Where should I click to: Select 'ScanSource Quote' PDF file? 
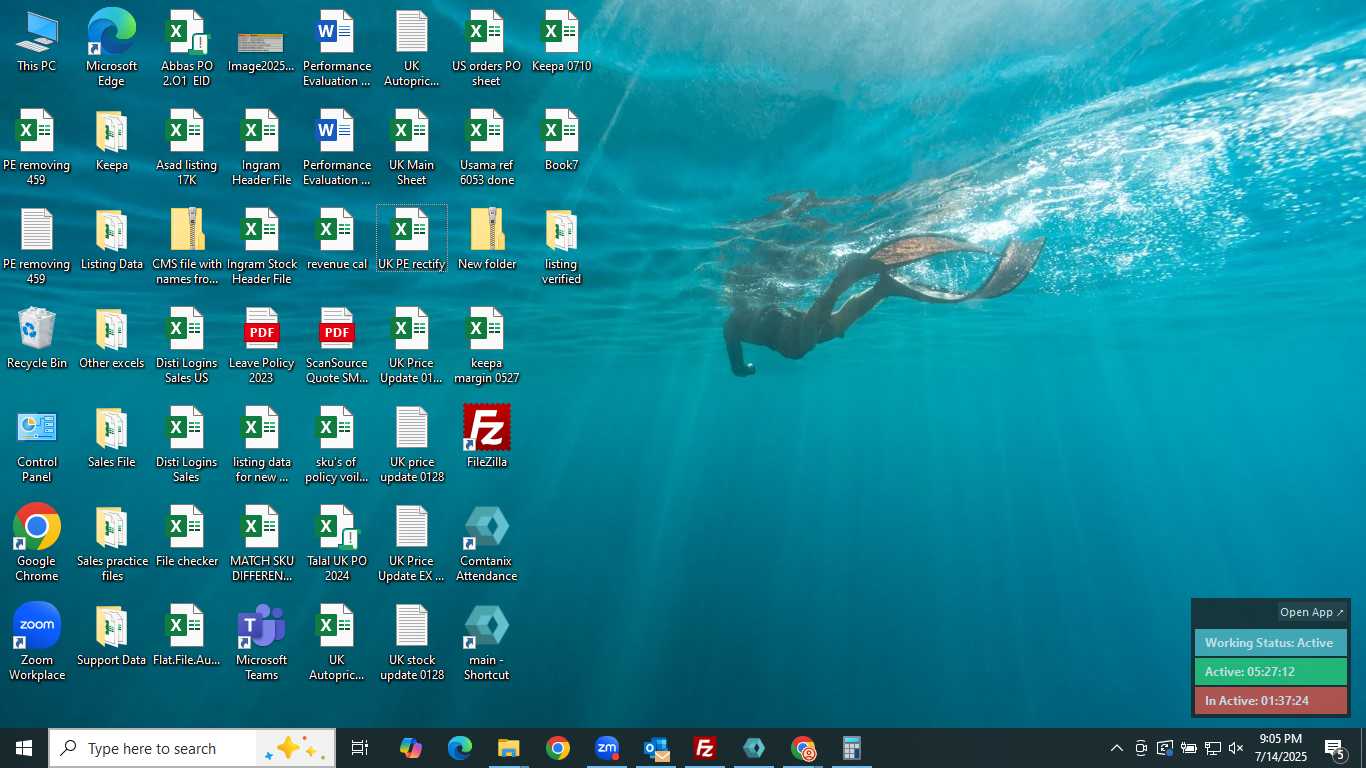[x=337, y=346]
